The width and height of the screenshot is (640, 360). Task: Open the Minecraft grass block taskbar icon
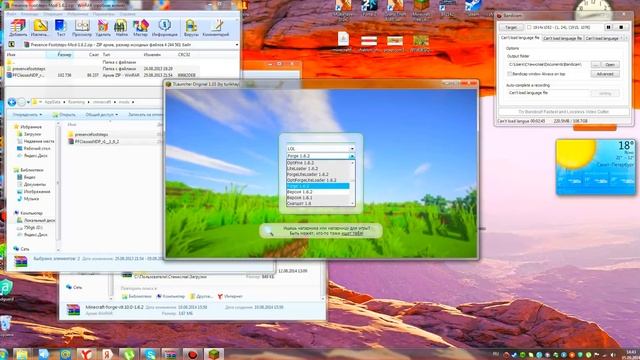(214, 354)
